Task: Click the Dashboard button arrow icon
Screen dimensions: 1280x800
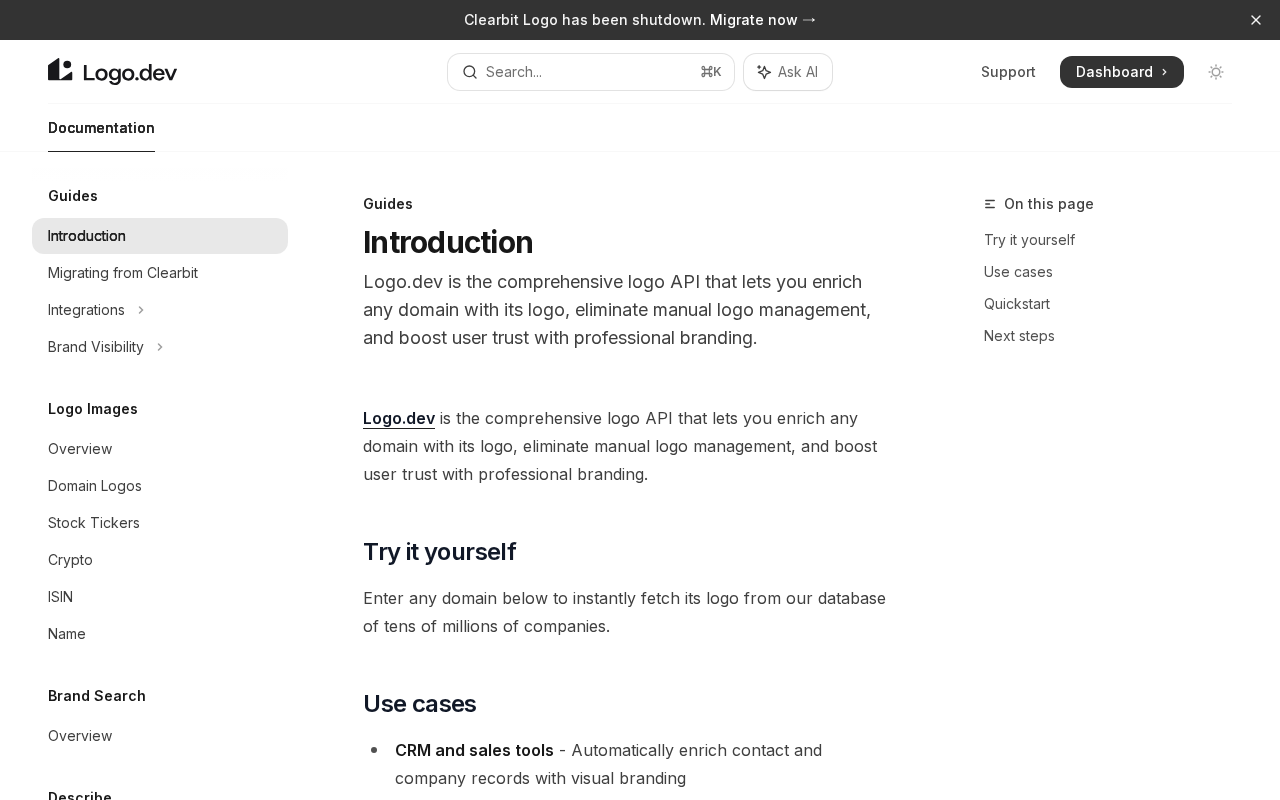Action: 1165,72
